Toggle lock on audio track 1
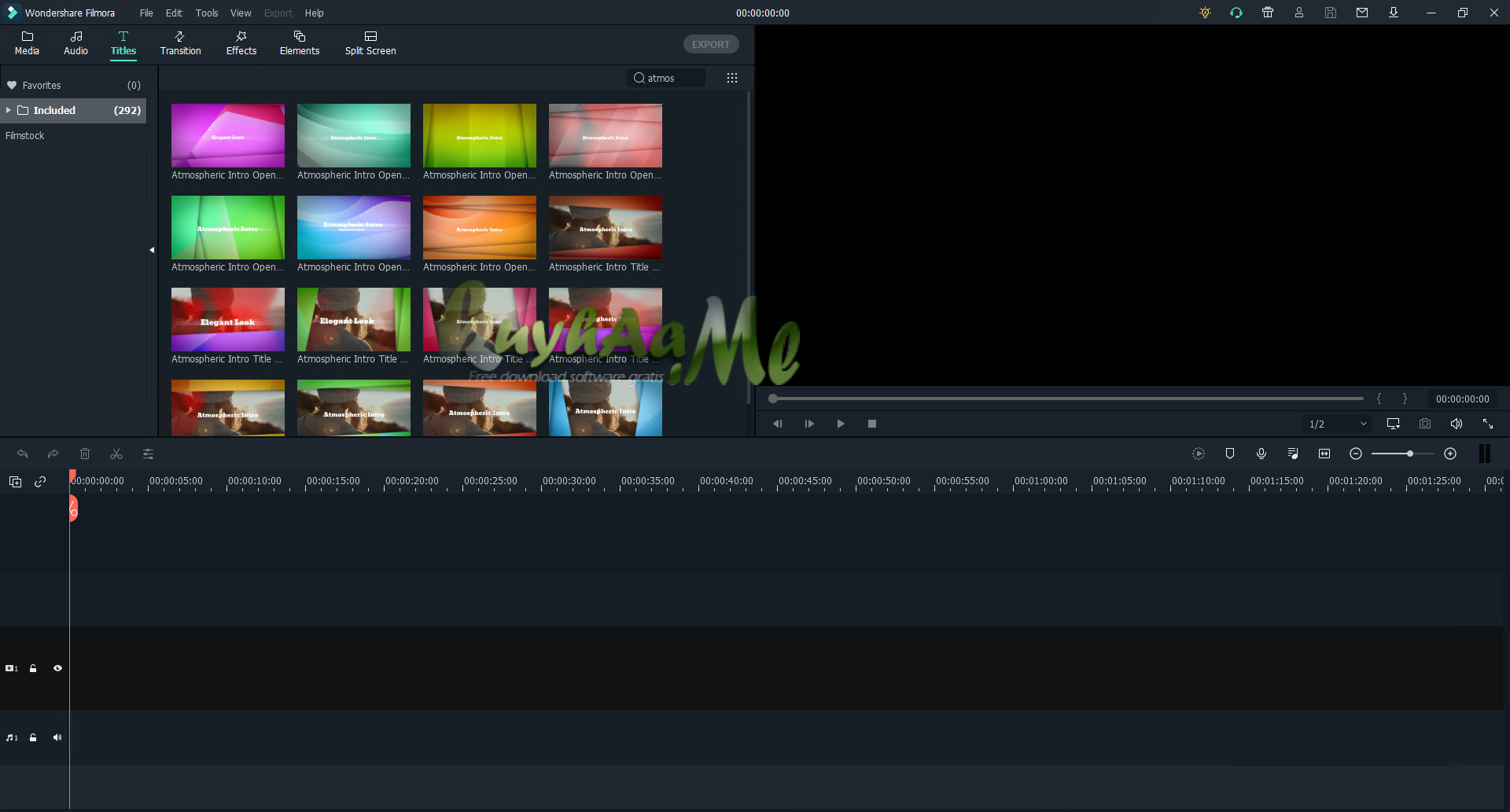This screenshot has width=1510, height=812. pos(33,737)
